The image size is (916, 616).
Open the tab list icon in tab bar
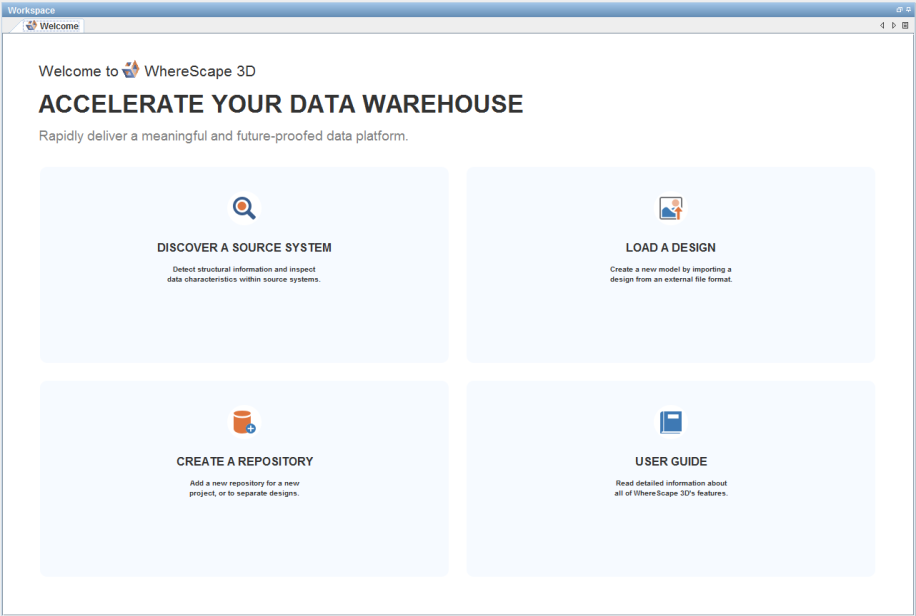coord(905,25)
